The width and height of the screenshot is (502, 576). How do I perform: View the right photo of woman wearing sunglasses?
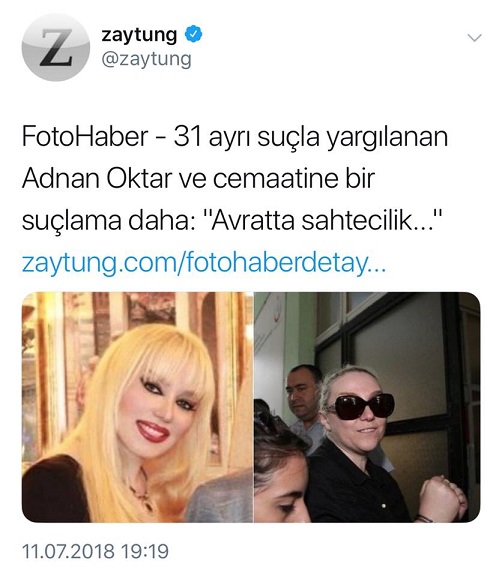pyautogui.click(x=367, y=407)
